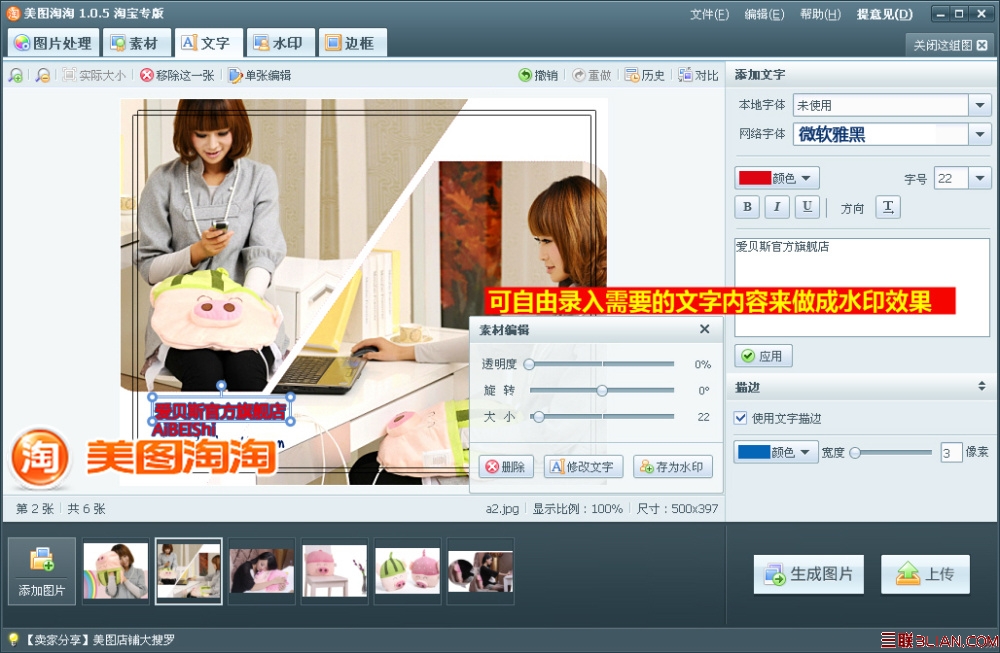Click the 美图淘淘 app logo icon in title bar
Viewport: 1000px width, 653px height.
(13, 13)
